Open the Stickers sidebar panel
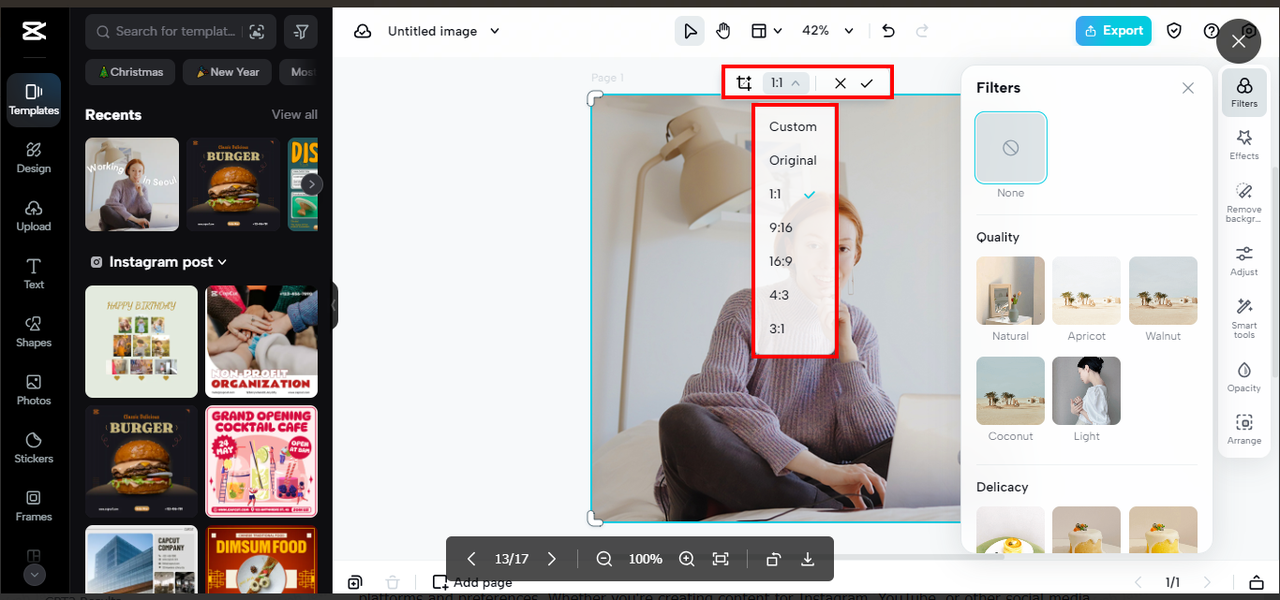Screen dimensions: 1280x600 point(33,448)
